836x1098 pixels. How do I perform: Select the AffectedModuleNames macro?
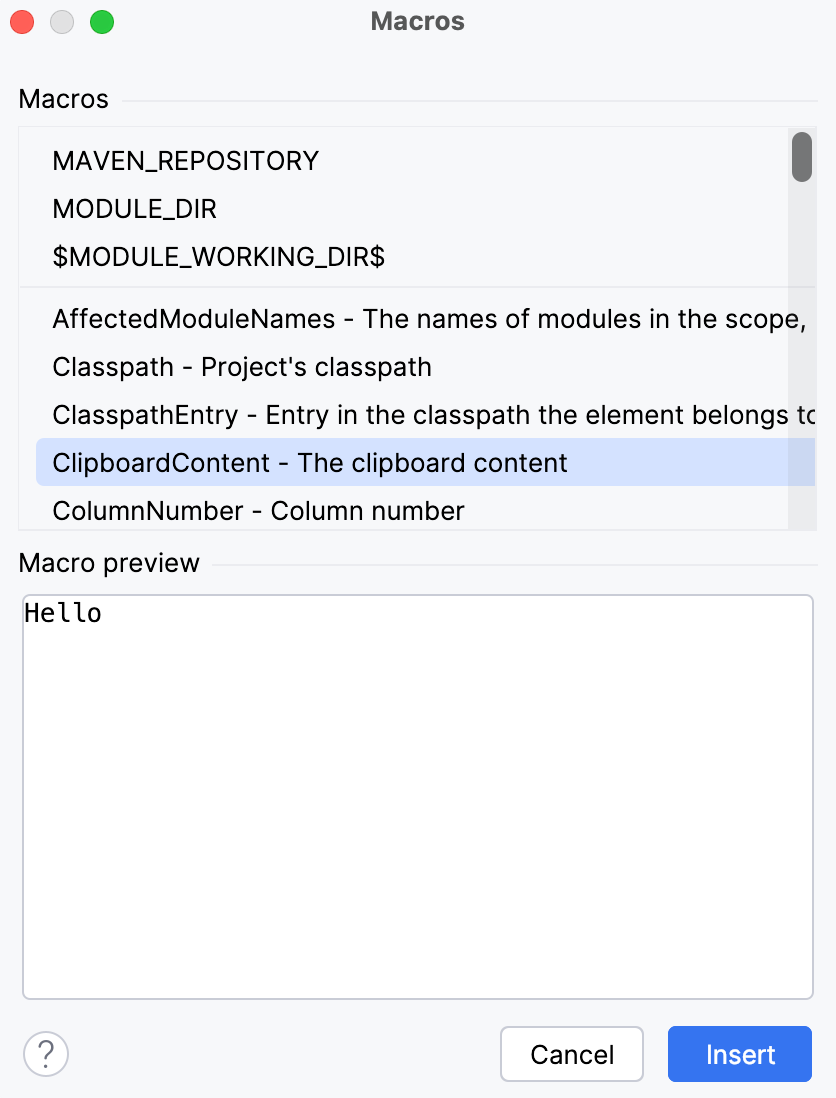[x=300, y=318]
